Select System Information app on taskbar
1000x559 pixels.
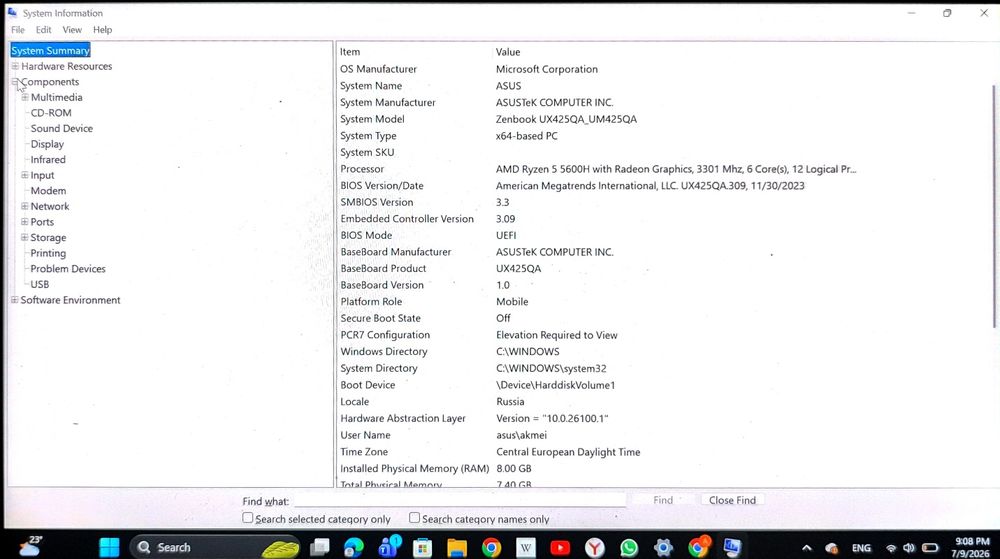[732, 547]
